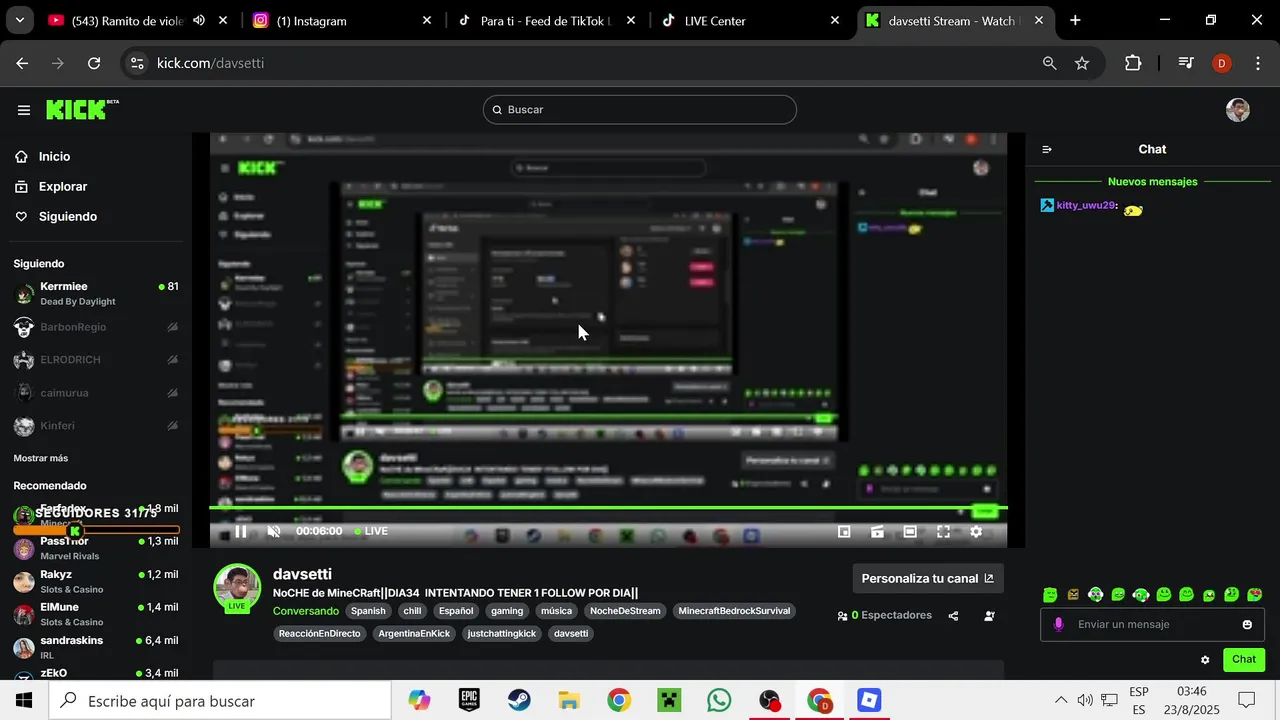The image size is (1280, 720).
Task: Open sandraskins recommended channel
Action: click(x=96, y=647)
